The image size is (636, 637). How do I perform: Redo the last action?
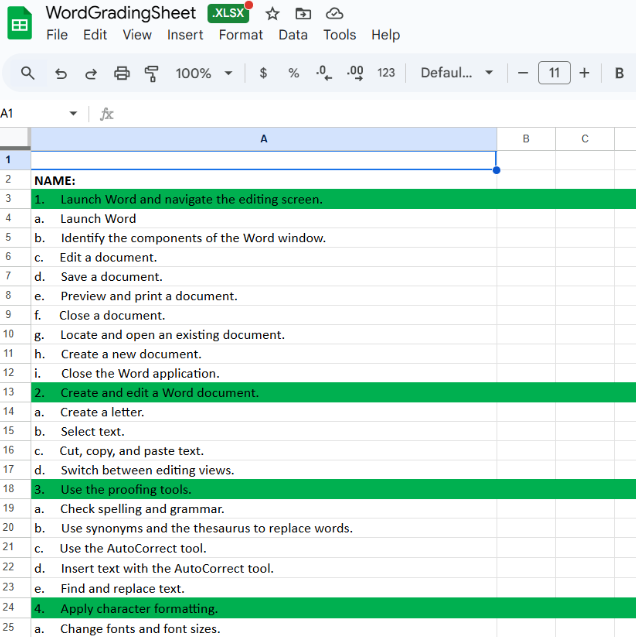coord(91,74)
